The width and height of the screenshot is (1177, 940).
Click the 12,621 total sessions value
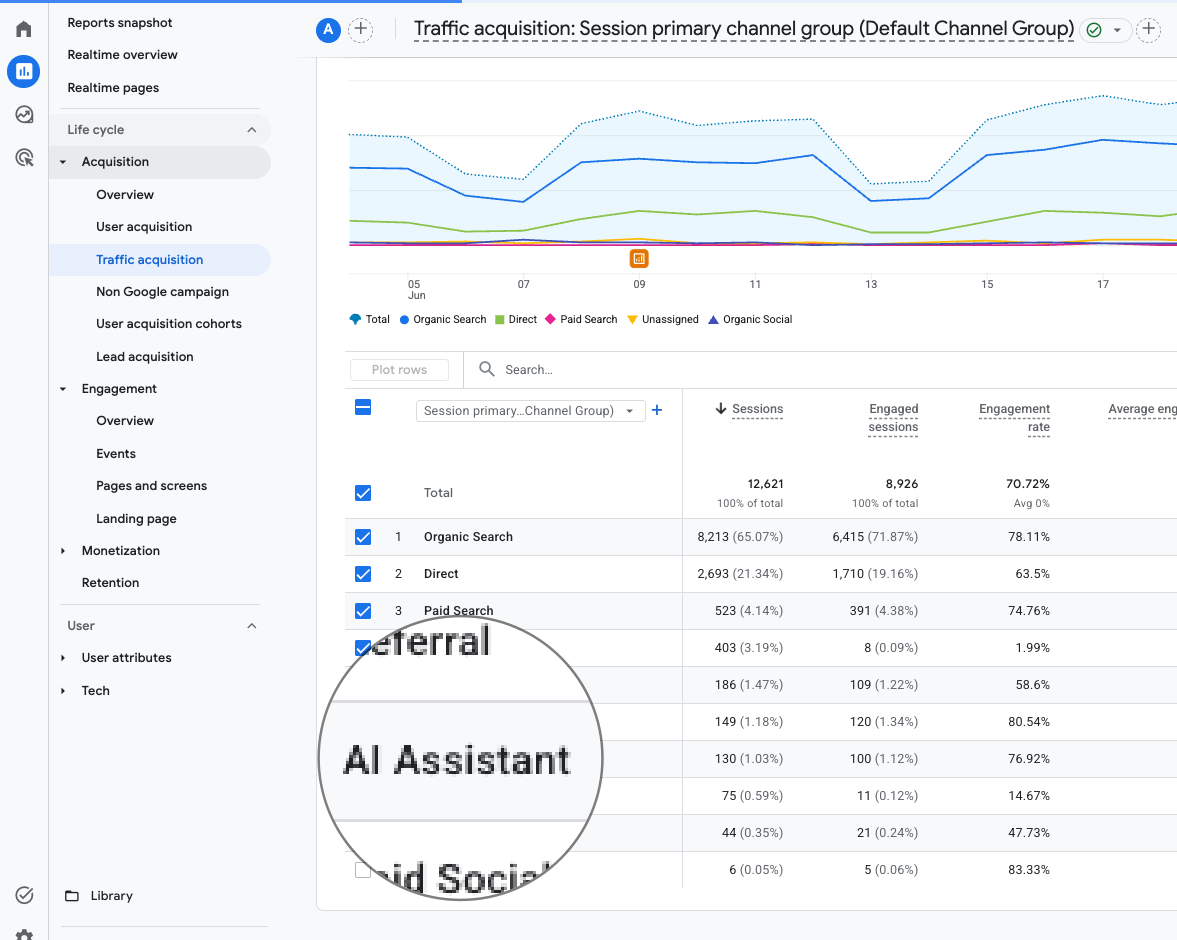point(765,484)
